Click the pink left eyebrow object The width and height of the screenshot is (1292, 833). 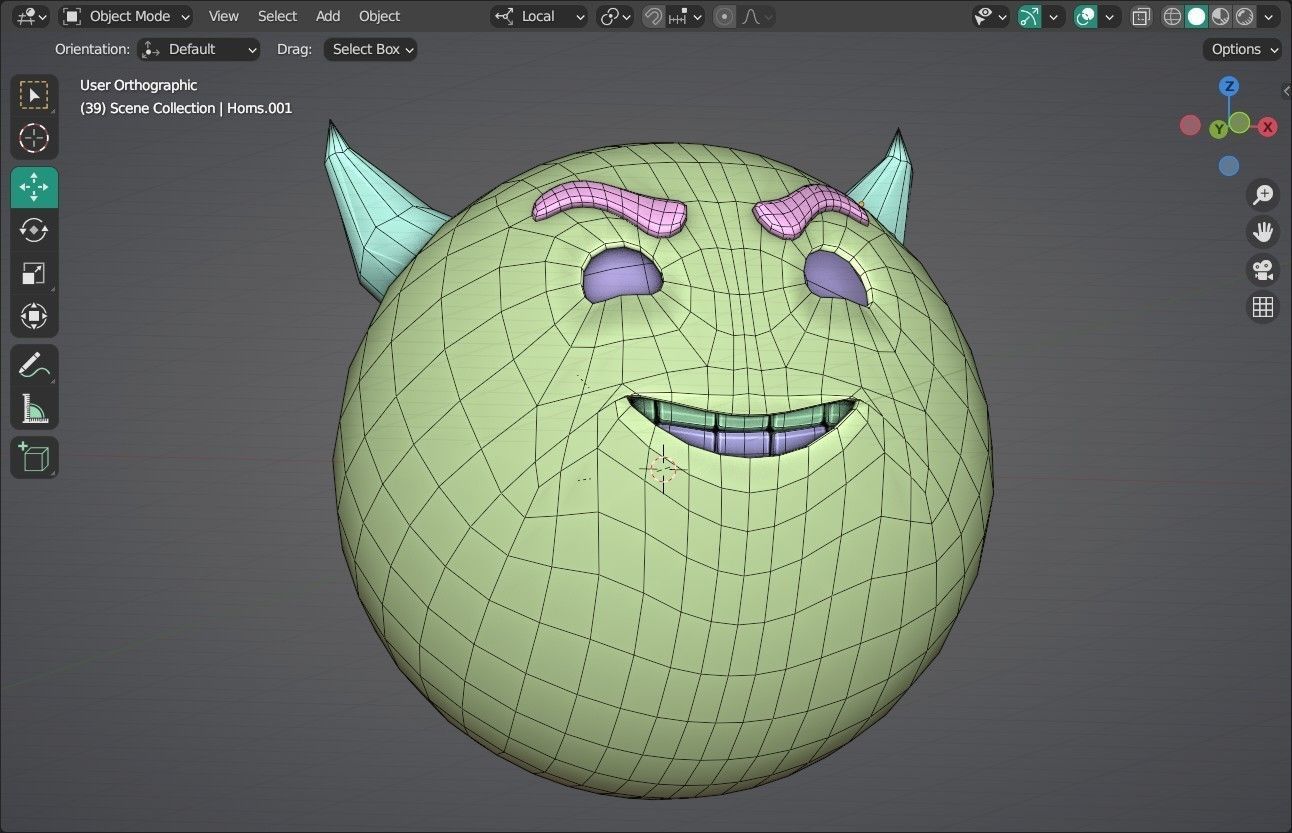coord(609,206)
